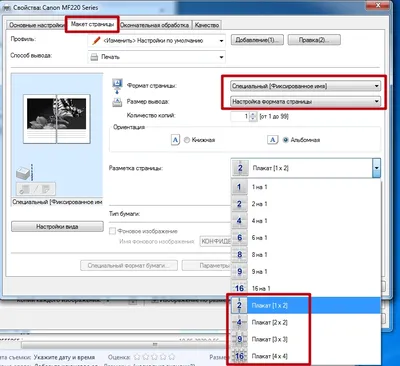The width and height of the screenshot is (400, 366).
Task: Pick the Плакат [4 x 4] icon
Action: pyautogui.click(x=239, y=356)
